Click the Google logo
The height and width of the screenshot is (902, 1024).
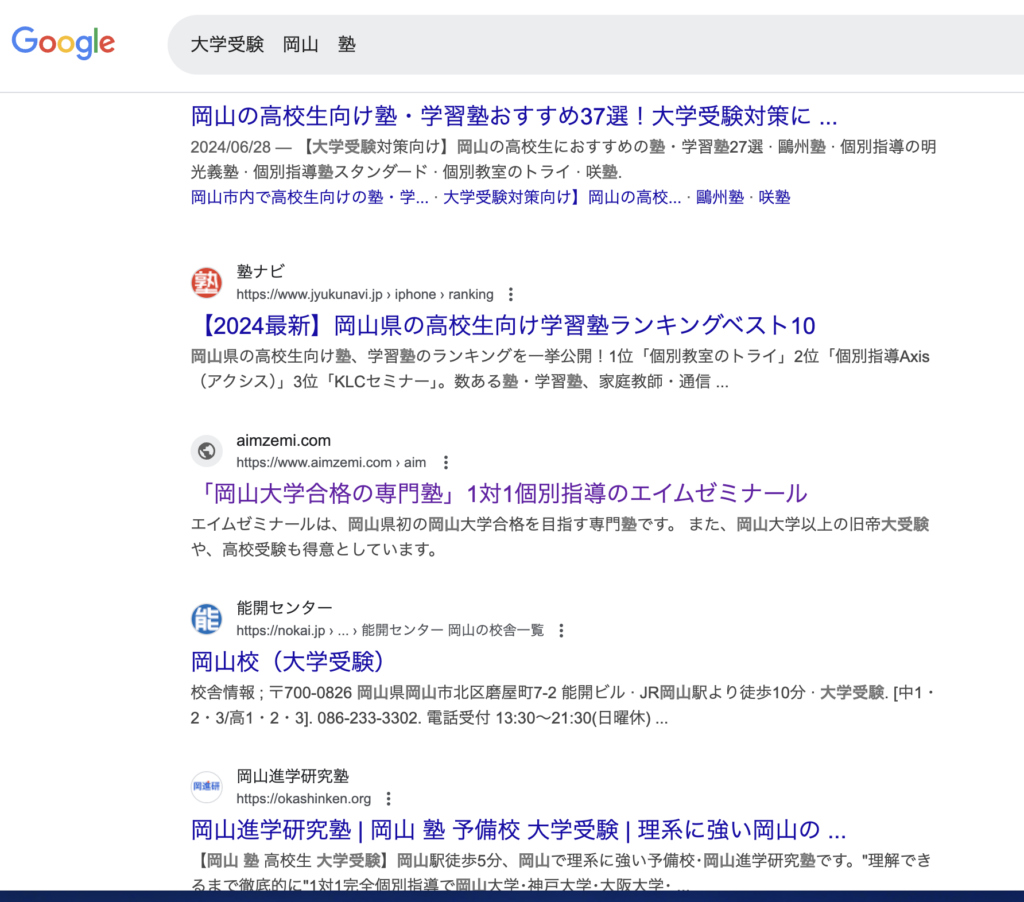point(63,43)
